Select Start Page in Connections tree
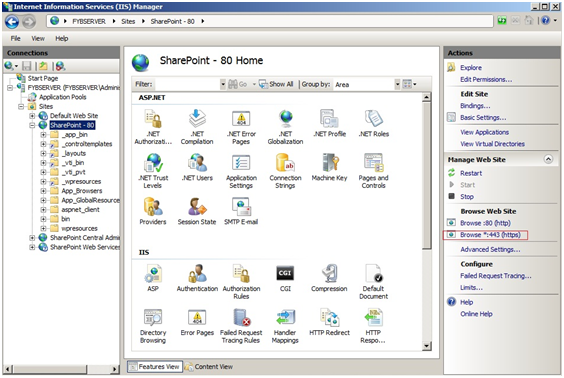The image size is (564, 378). pos(43,78)
